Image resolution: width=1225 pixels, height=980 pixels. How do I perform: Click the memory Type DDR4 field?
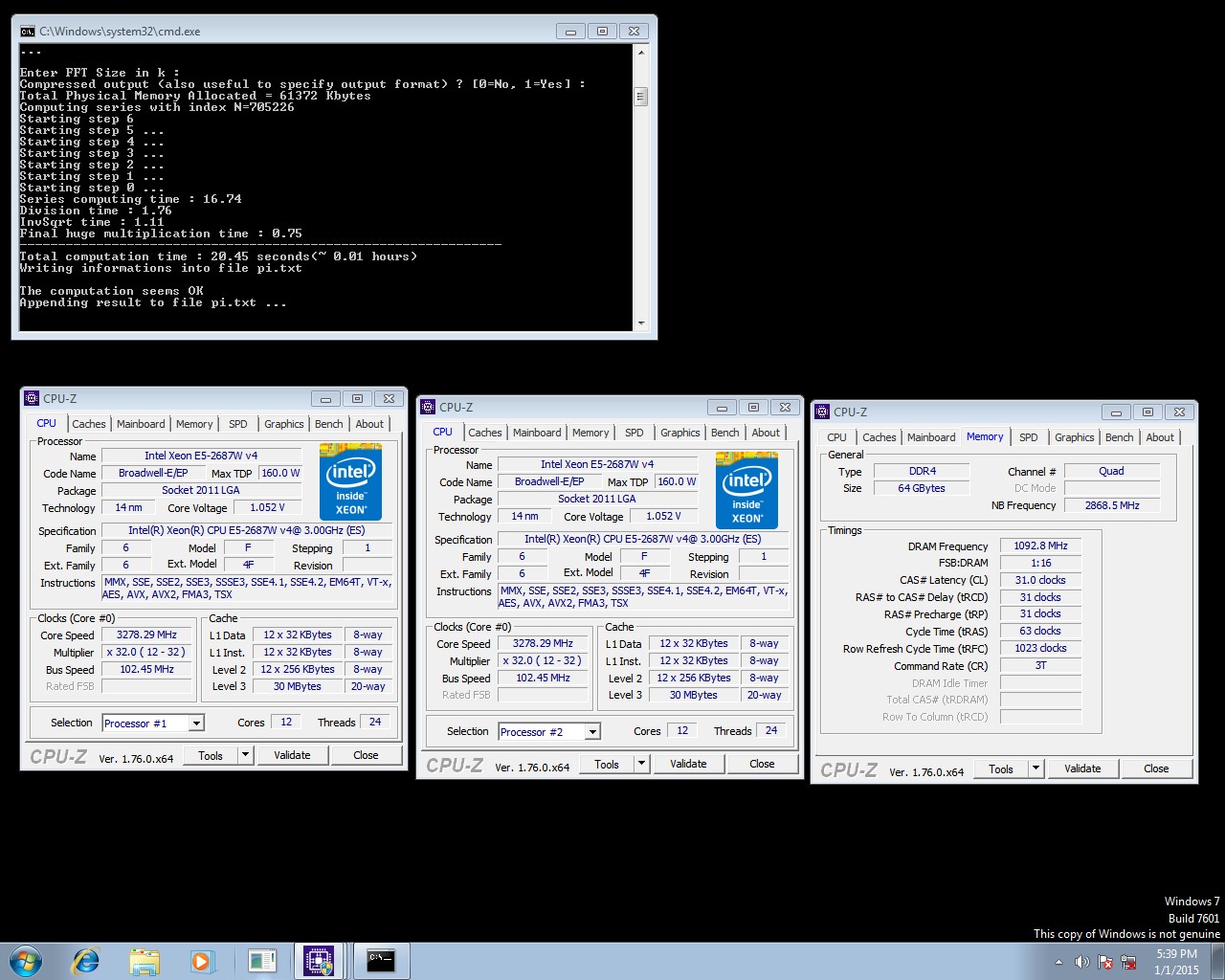pos(922,471)
